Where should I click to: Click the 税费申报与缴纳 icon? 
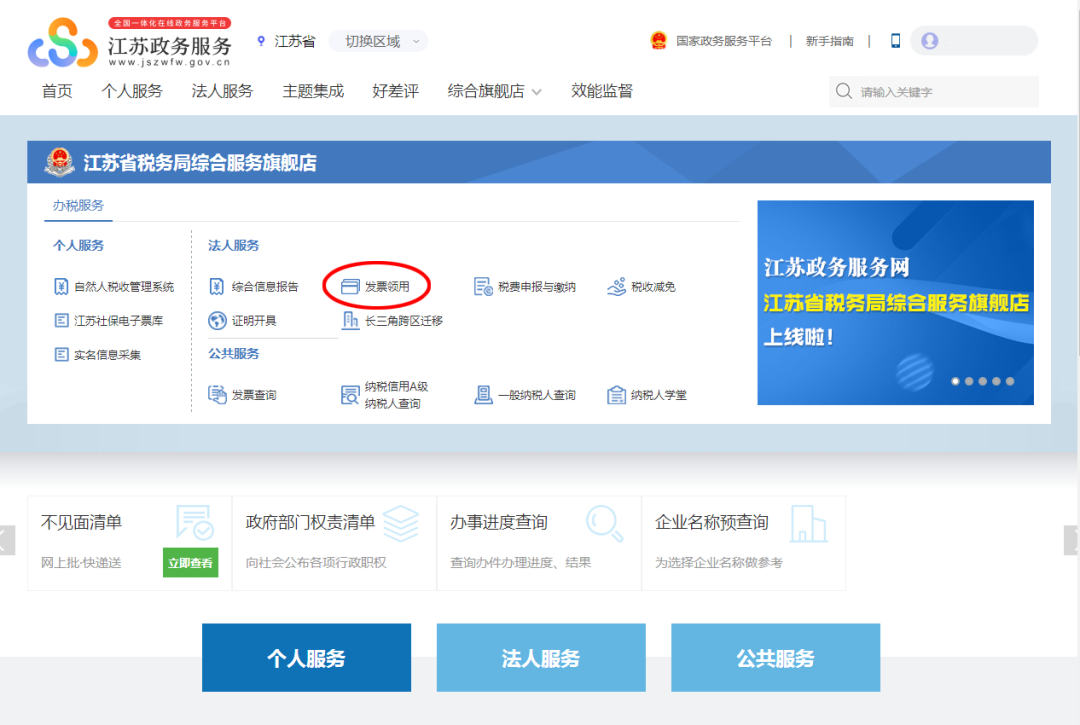[483, 286]
